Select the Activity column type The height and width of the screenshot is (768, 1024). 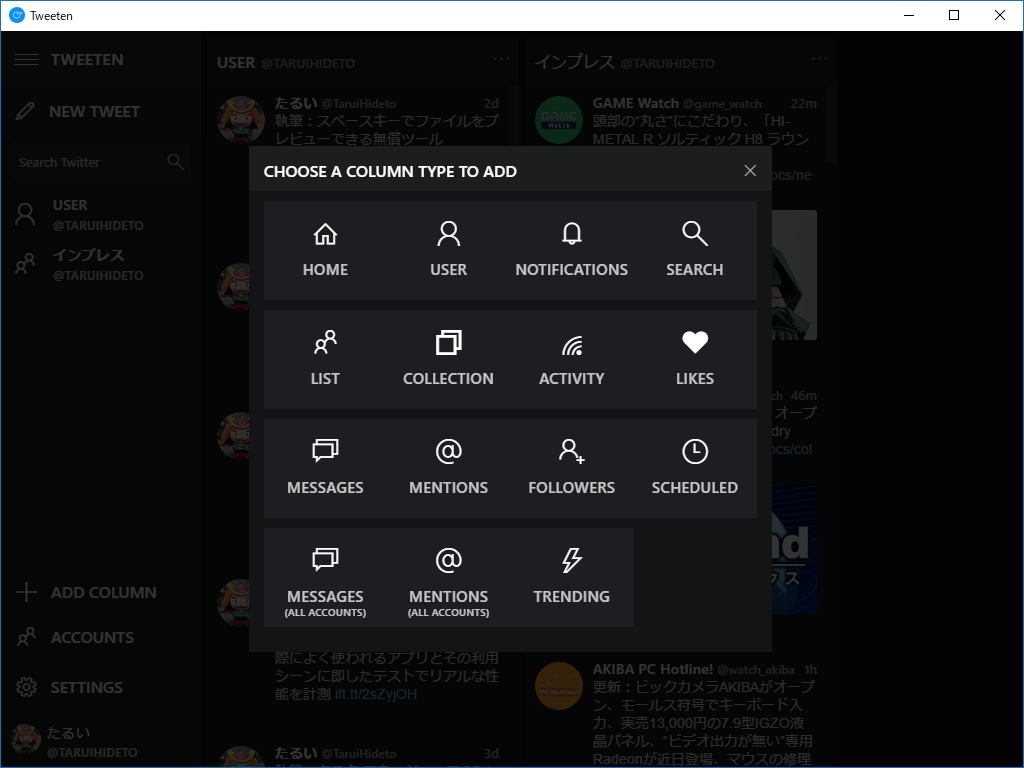571,360
